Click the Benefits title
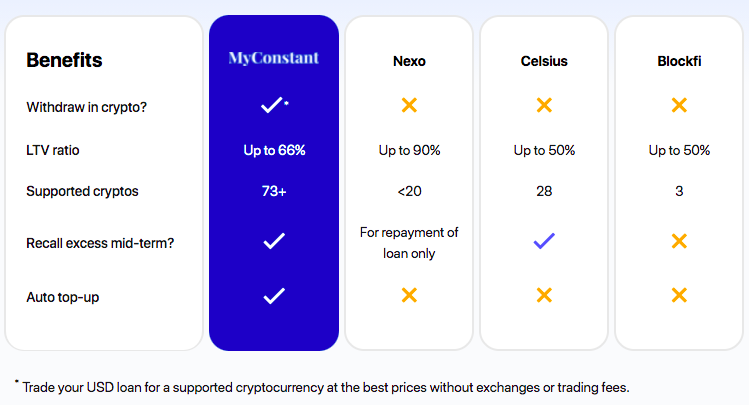The image size is (749, 405). [64, 60]
